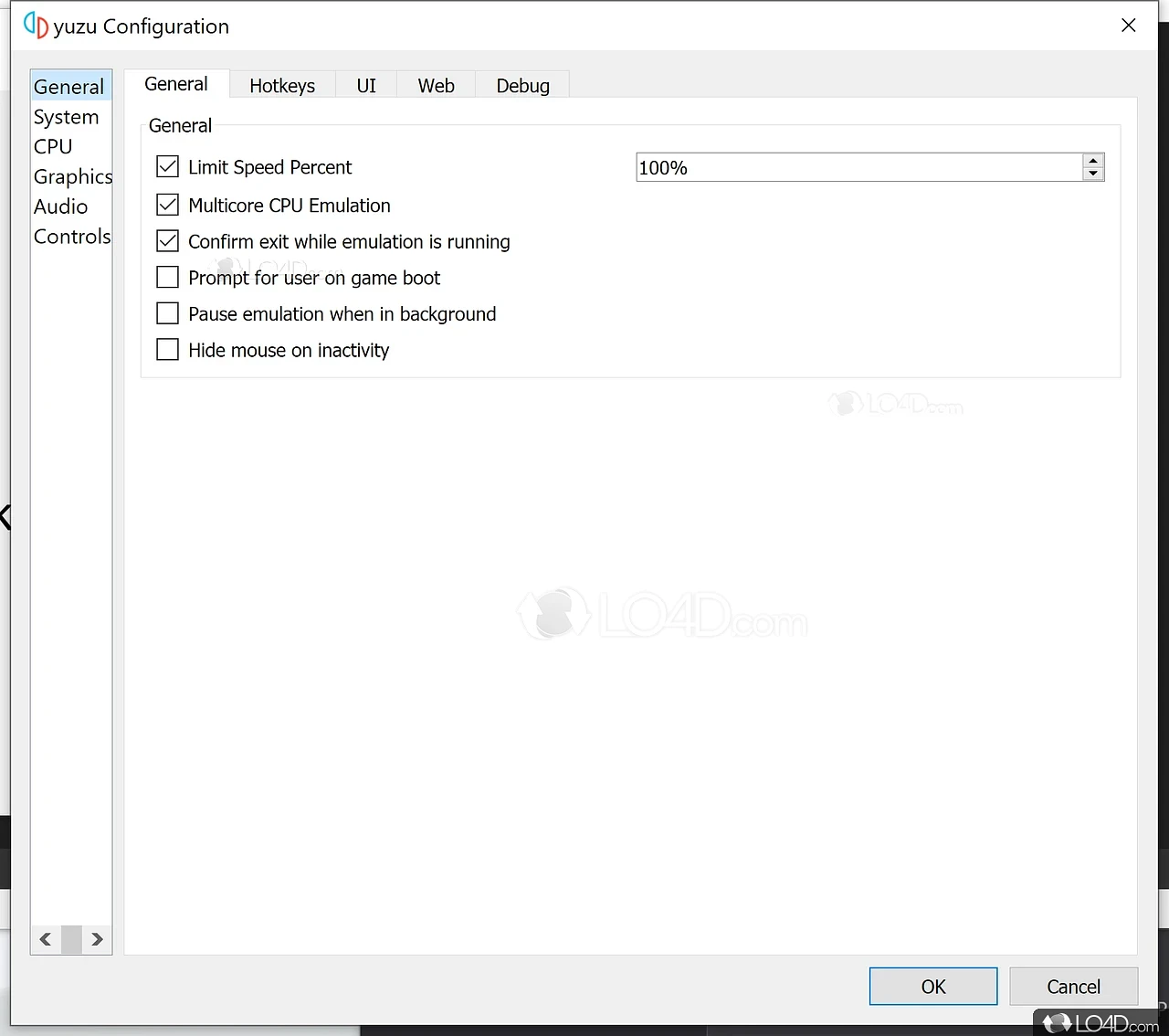Close the yuzu Configuration dialog
This screenshot has width=1169, height=1036.
pyautogui.click(x=1129, y=26)
